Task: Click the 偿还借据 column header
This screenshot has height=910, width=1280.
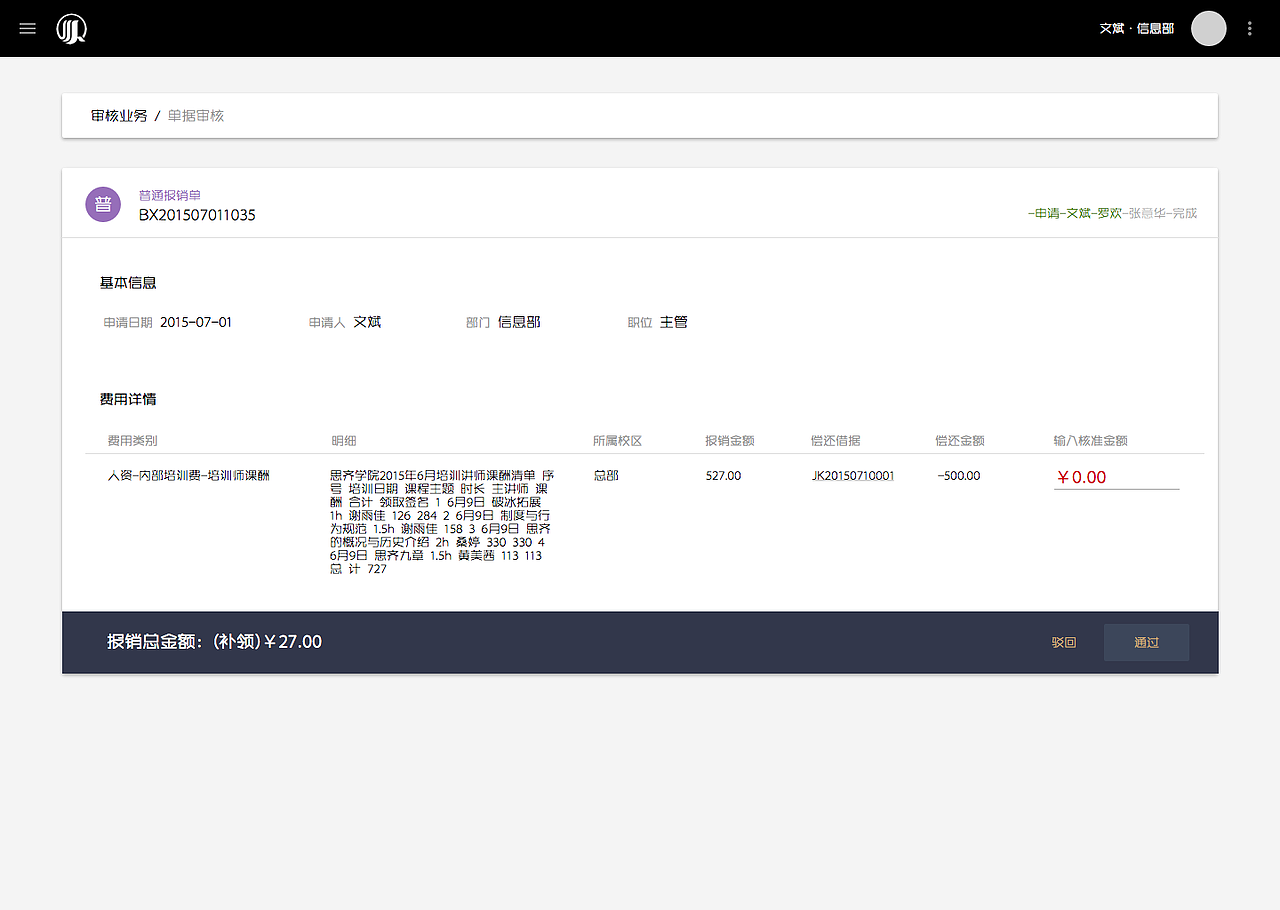Action: coord(836,441)
